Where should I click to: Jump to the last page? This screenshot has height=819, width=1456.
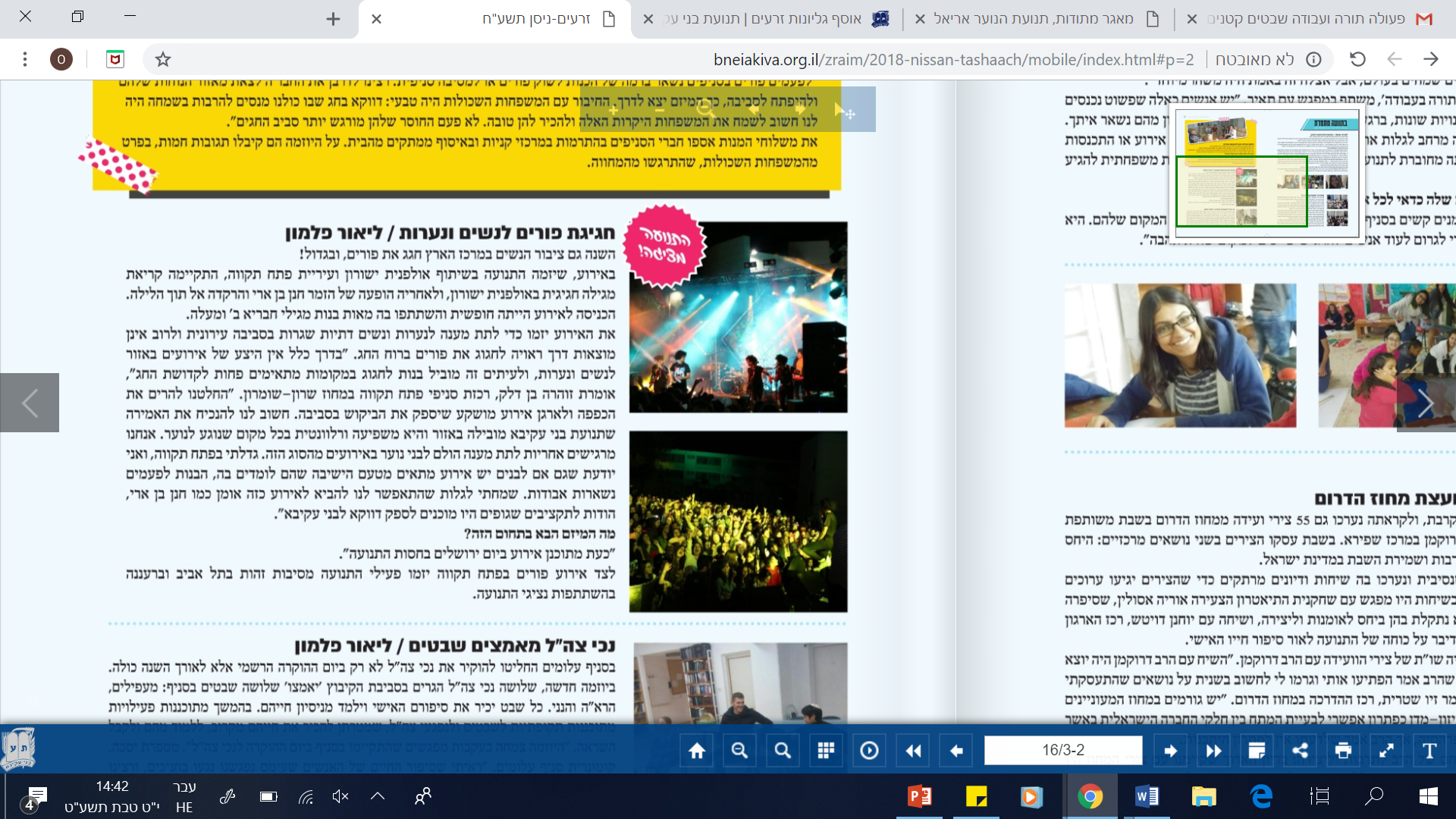coord(1213,751)
